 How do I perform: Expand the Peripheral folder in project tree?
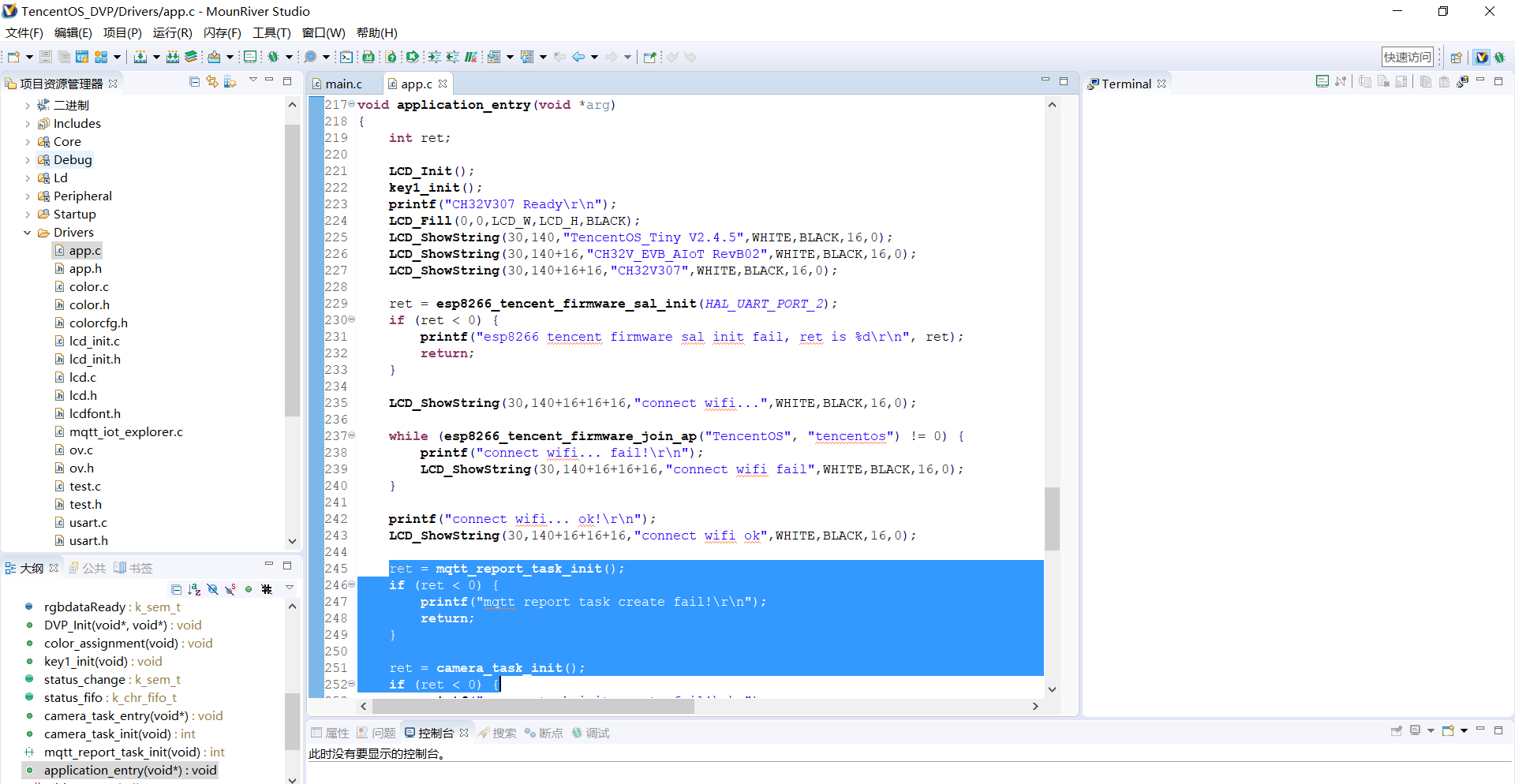[28, 196]
